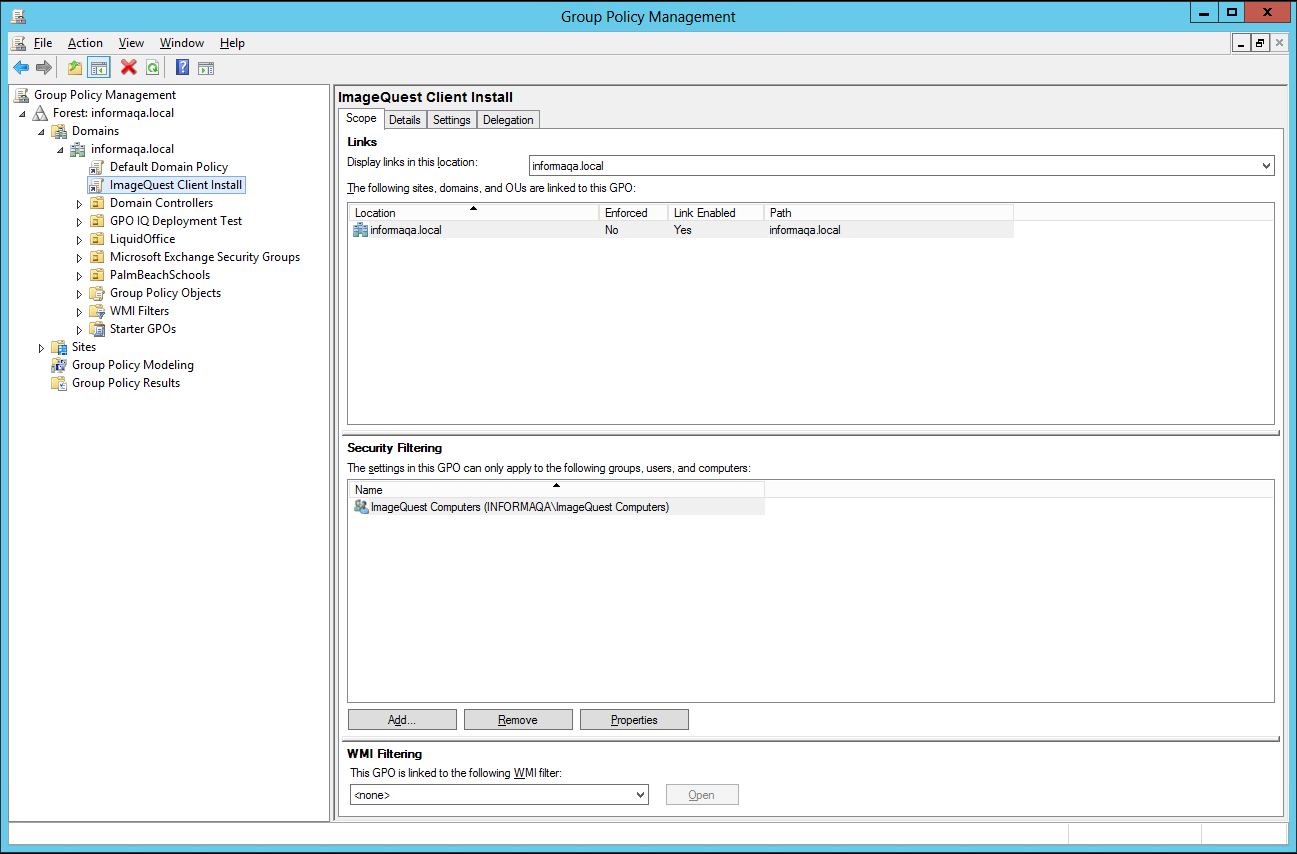The height and width of the screenshot is (854, 1297).
Task: Open the View menu
Action: pos(131,43)
